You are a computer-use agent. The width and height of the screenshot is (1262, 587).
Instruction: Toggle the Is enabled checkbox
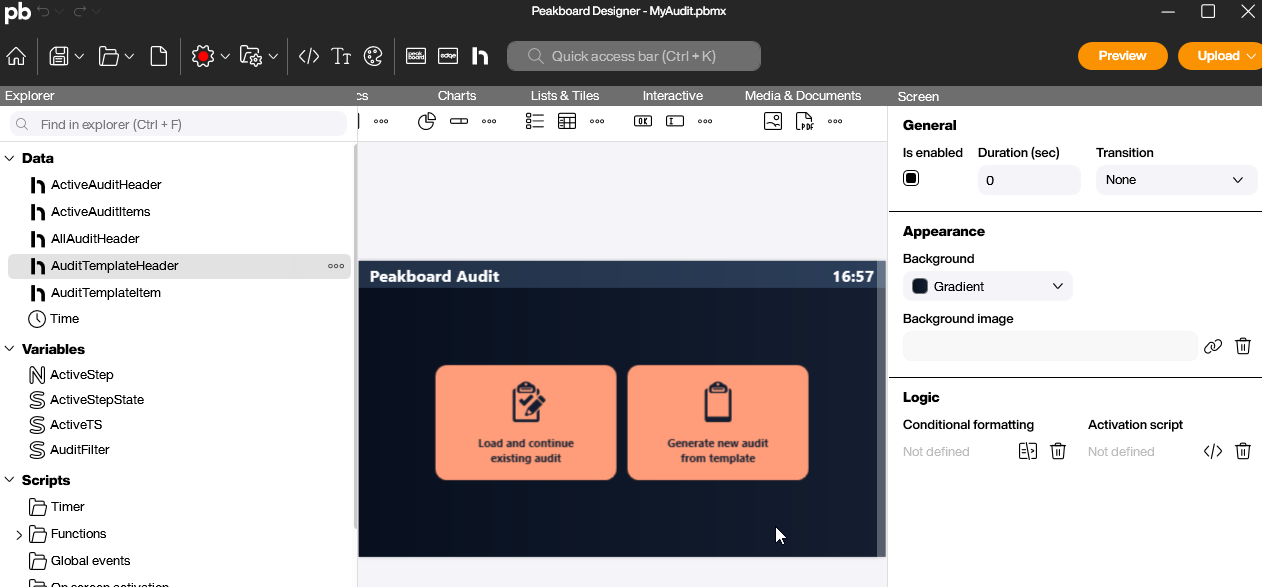(x=911, y=179)
